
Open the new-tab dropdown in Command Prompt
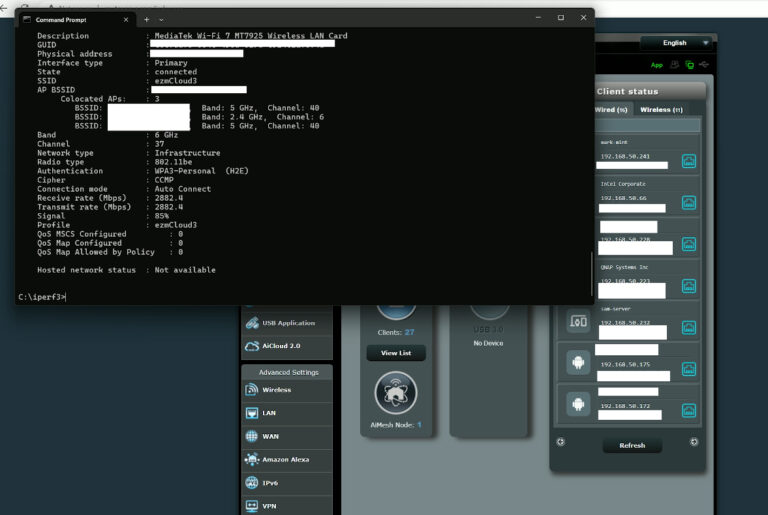162,19
